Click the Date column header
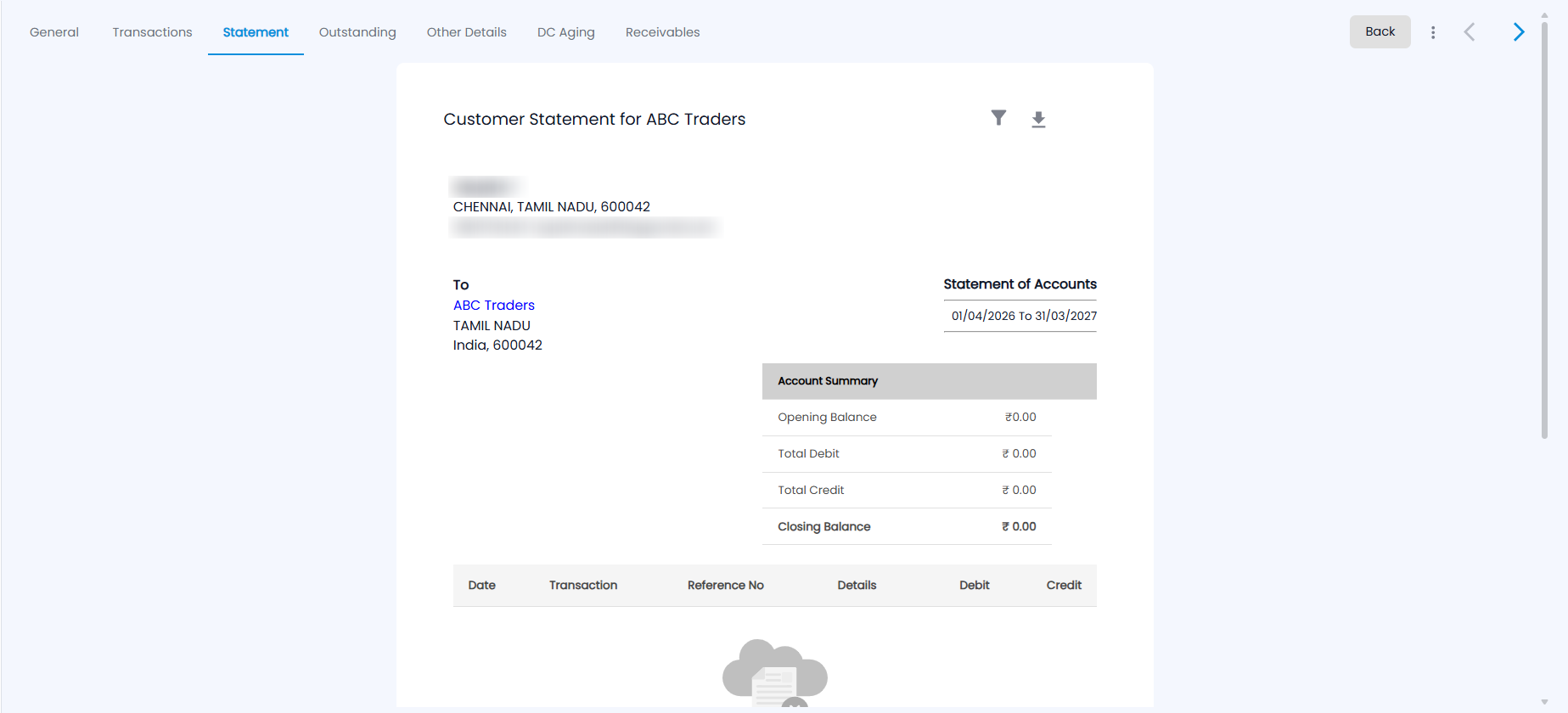Viewport: 1568px width, 713px height. [482, 586]
